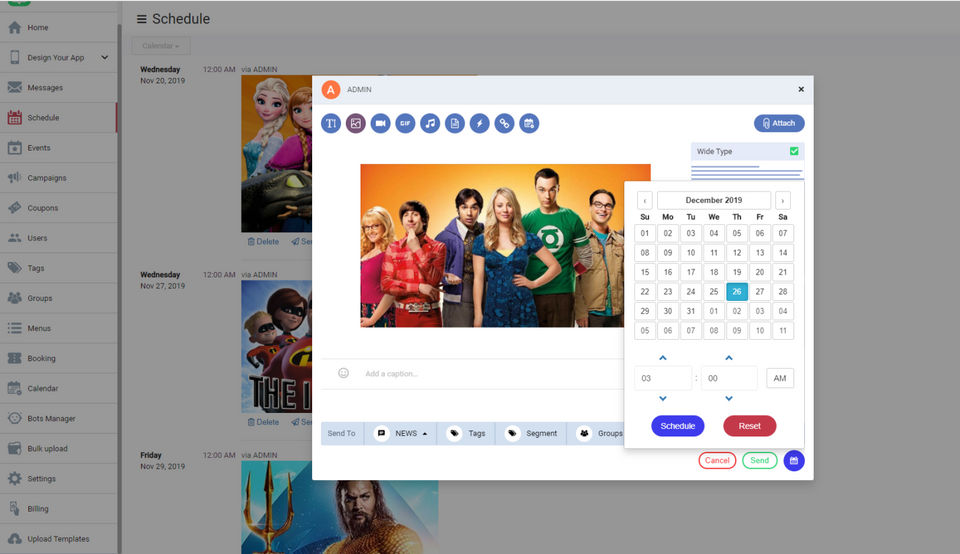This screenshot has width=960, height=554.
Task: Click the Cancel button
Action: [x=717, y=460]
